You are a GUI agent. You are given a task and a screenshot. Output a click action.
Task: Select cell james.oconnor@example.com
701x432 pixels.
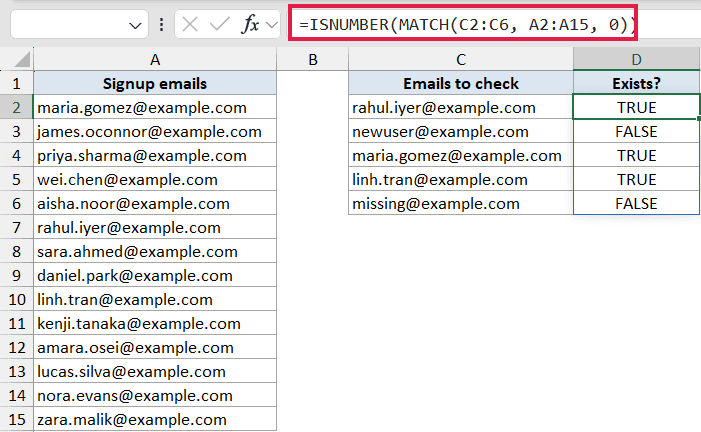pyautogui.click(x=155, y=131)
